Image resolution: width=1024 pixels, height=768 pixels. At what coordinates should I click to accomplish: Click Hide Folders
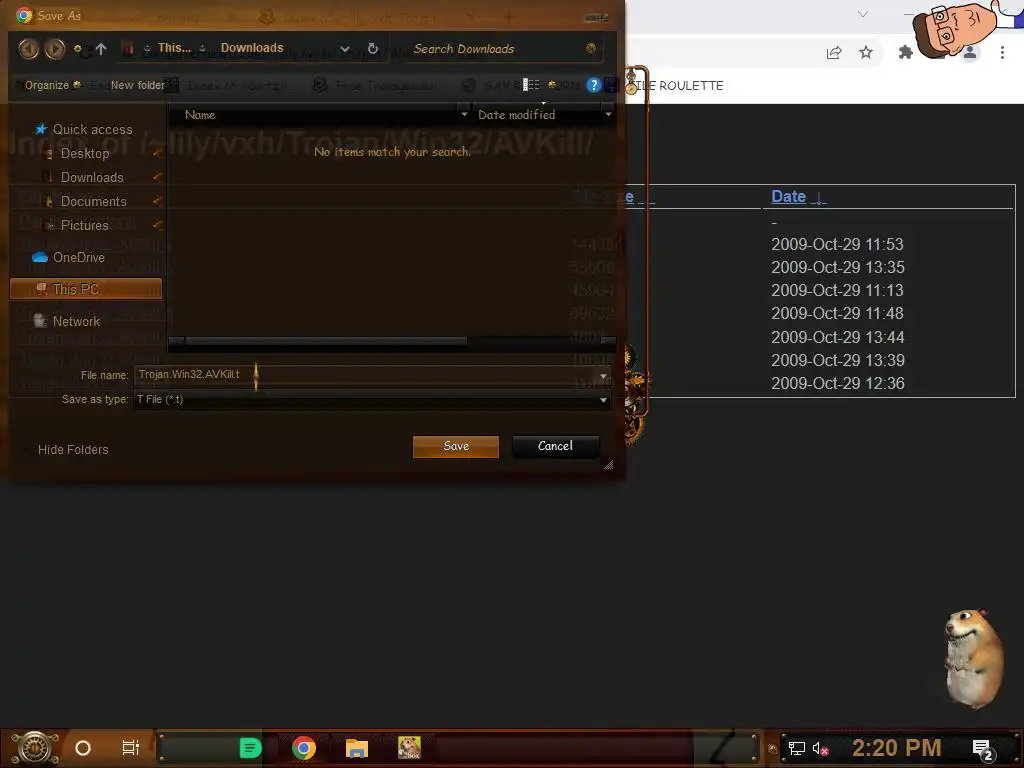click(x=72, y=450)
